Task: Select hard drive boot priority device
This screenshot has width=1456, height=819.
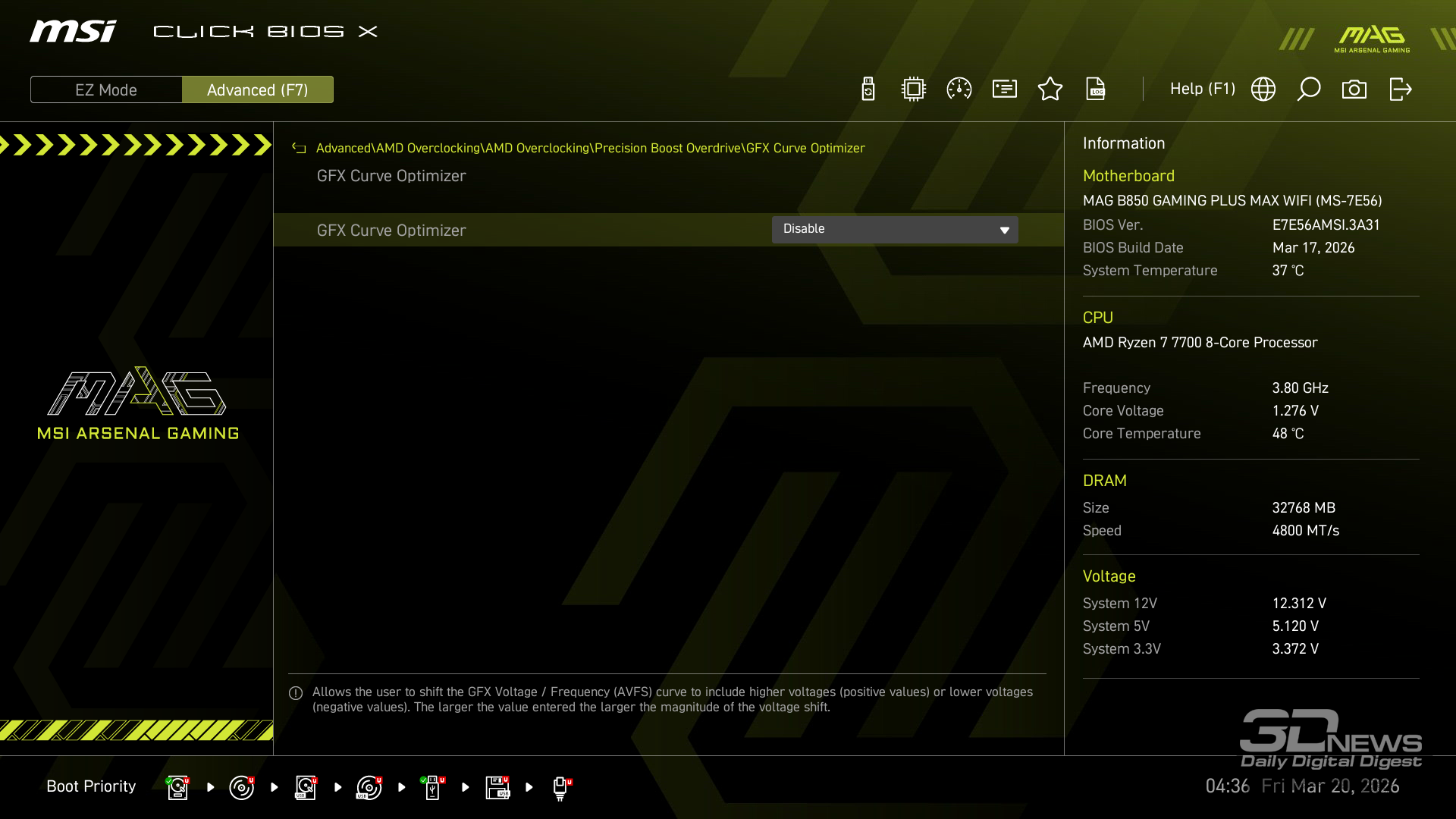Action: [x=177, y=787]
